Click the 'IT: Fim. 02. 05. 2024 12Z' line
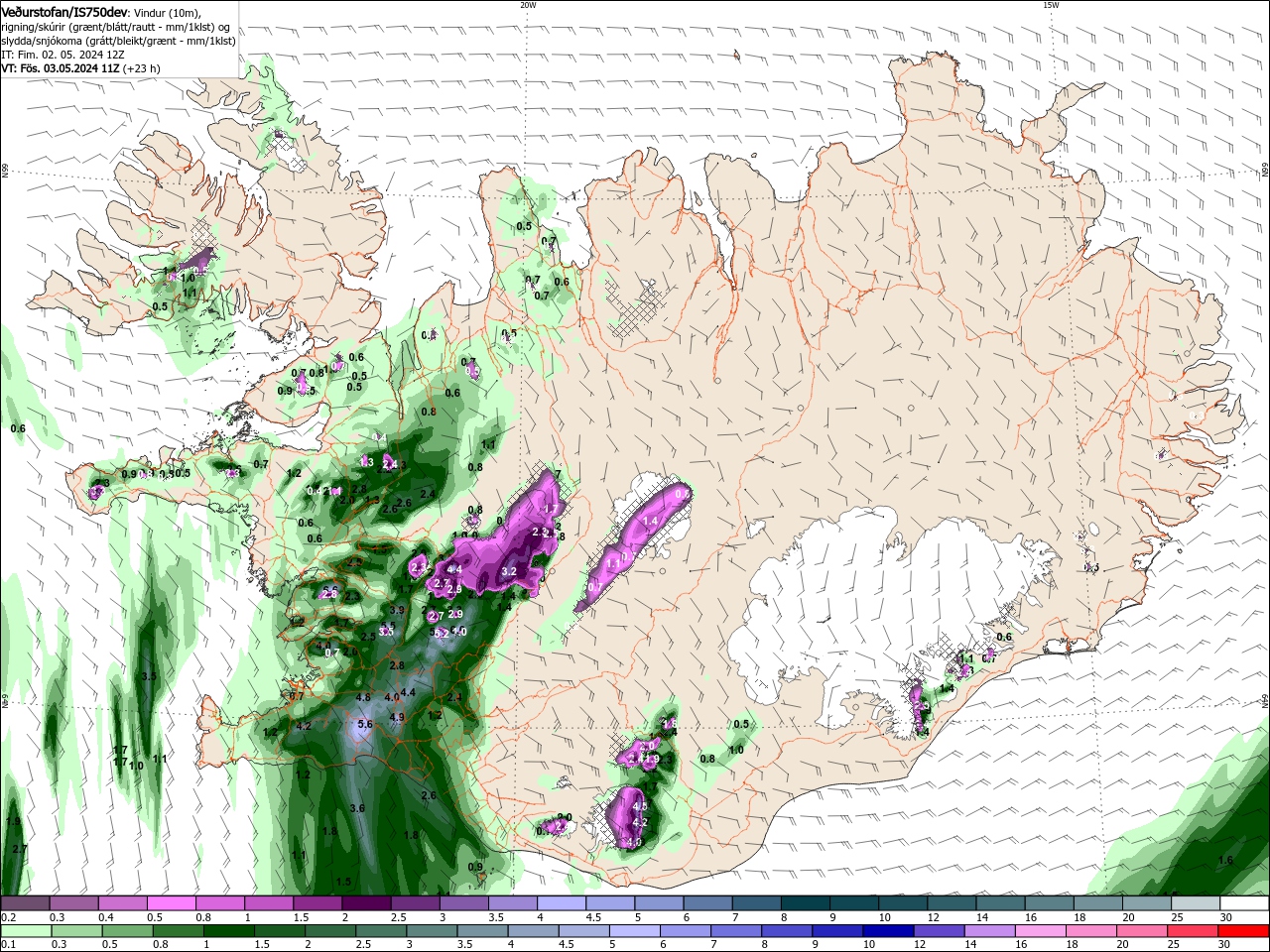Viewport: 1270px width, 952px height. point(63,55)
